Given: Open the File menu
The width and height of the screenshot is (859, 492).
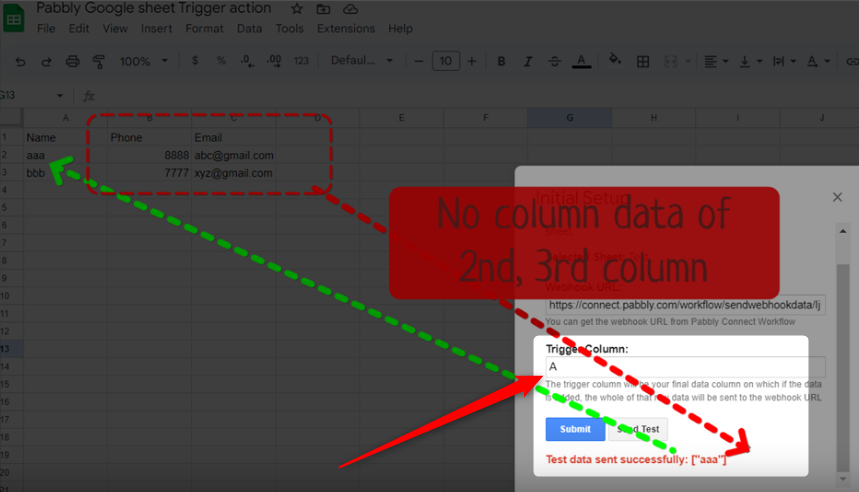Looking at the screenshot, I should (x=46, y=28).
